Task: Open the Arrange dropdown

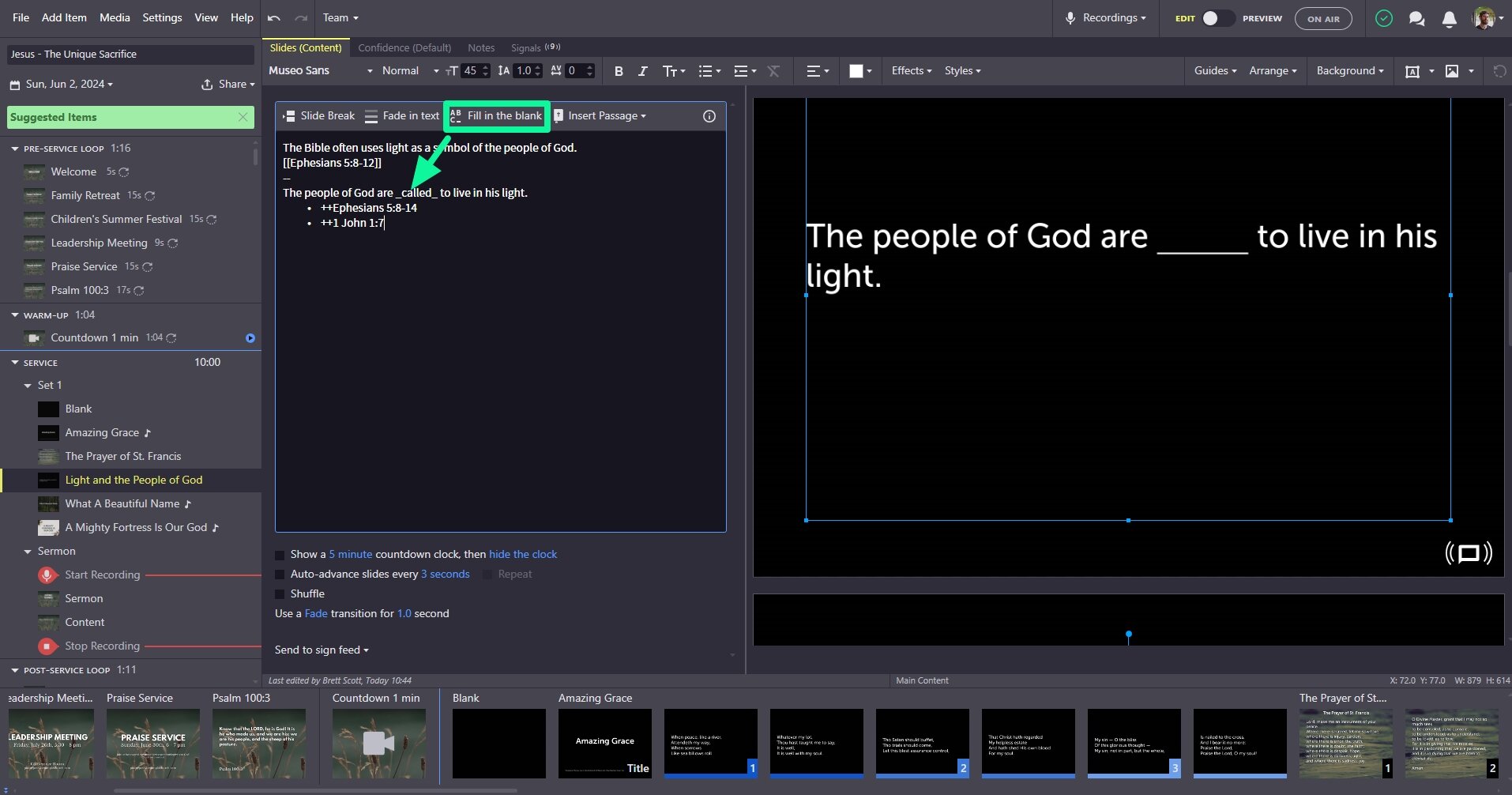Action: [1273, 71]
